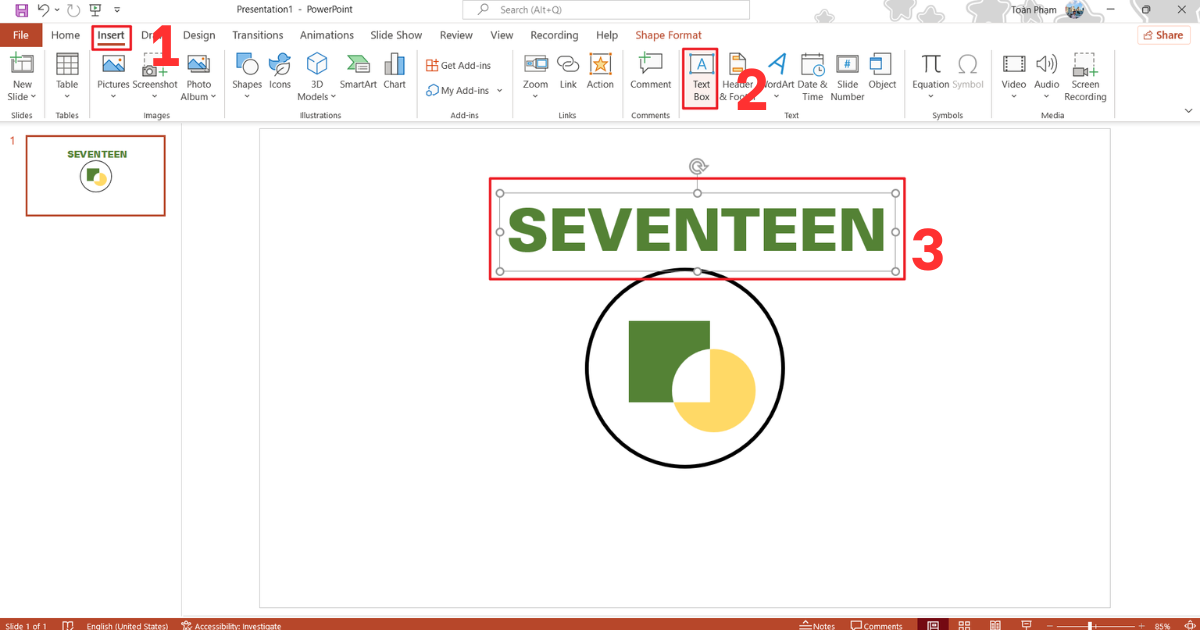The width and height of the screenshot is (1200, 630).
Task: Expand the Undo history dropdown arrow
Action: (55, 9)
